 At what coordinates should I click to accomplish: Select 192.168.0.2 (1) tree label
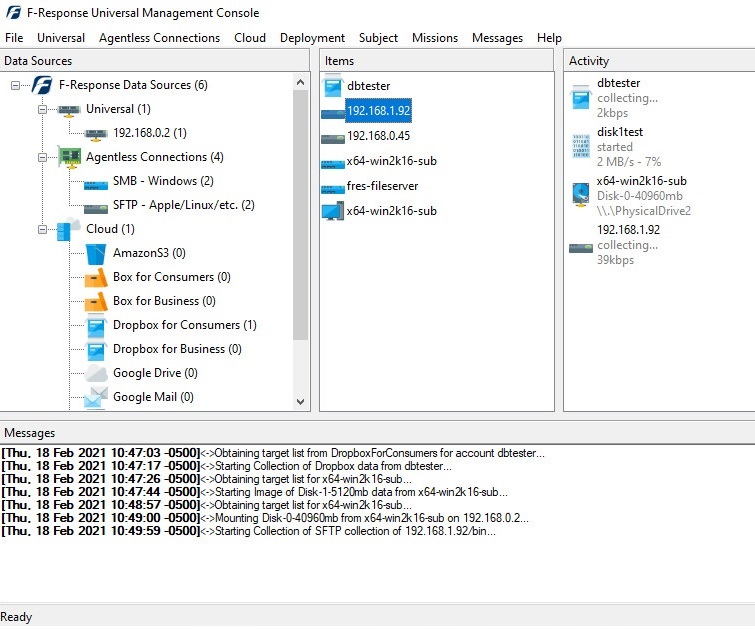click(150, 133)
